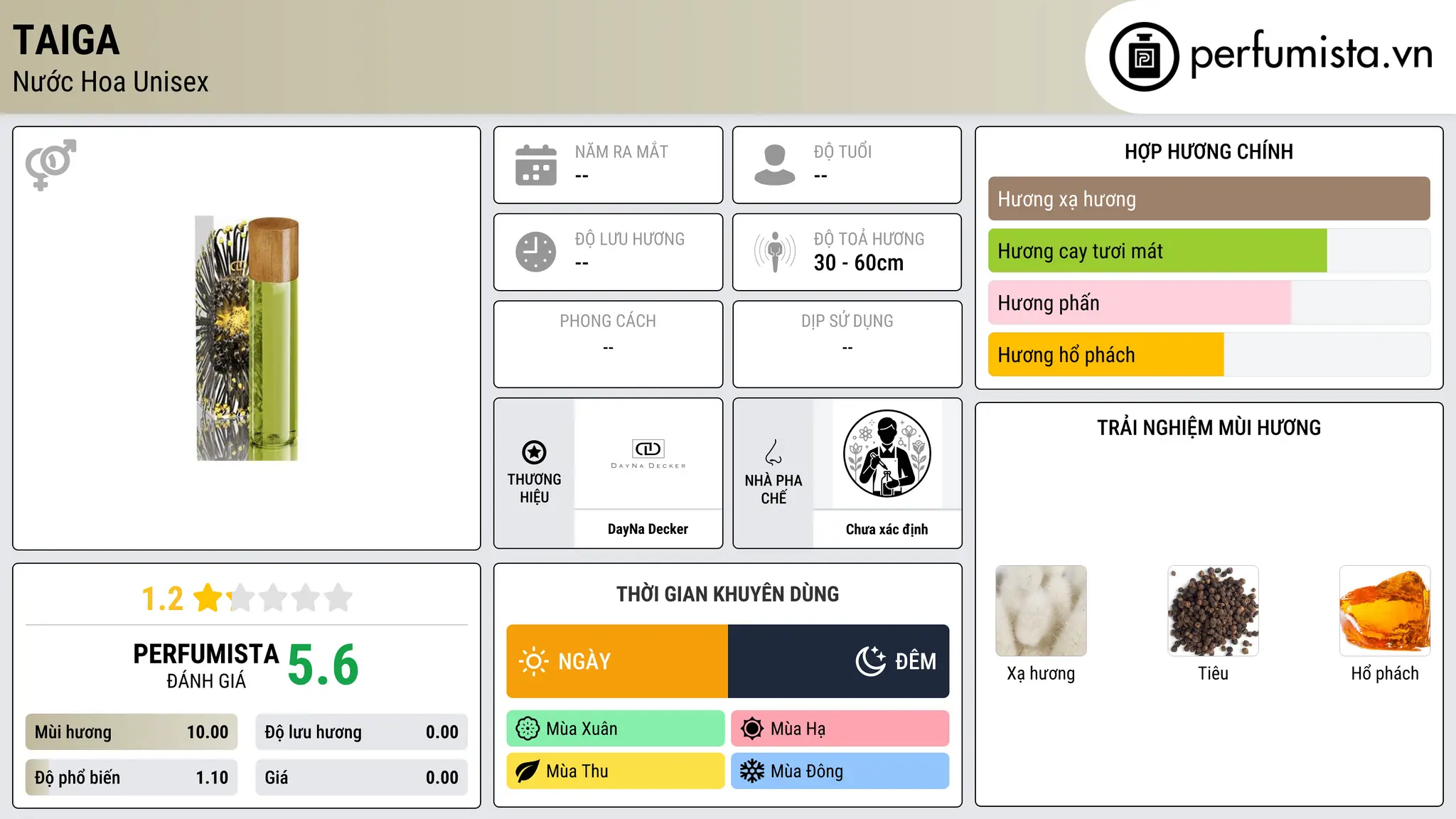The width and height of the screenshot is (1456, 819).
Task: Click the Phong cách info card
Action: click(609, 344)
